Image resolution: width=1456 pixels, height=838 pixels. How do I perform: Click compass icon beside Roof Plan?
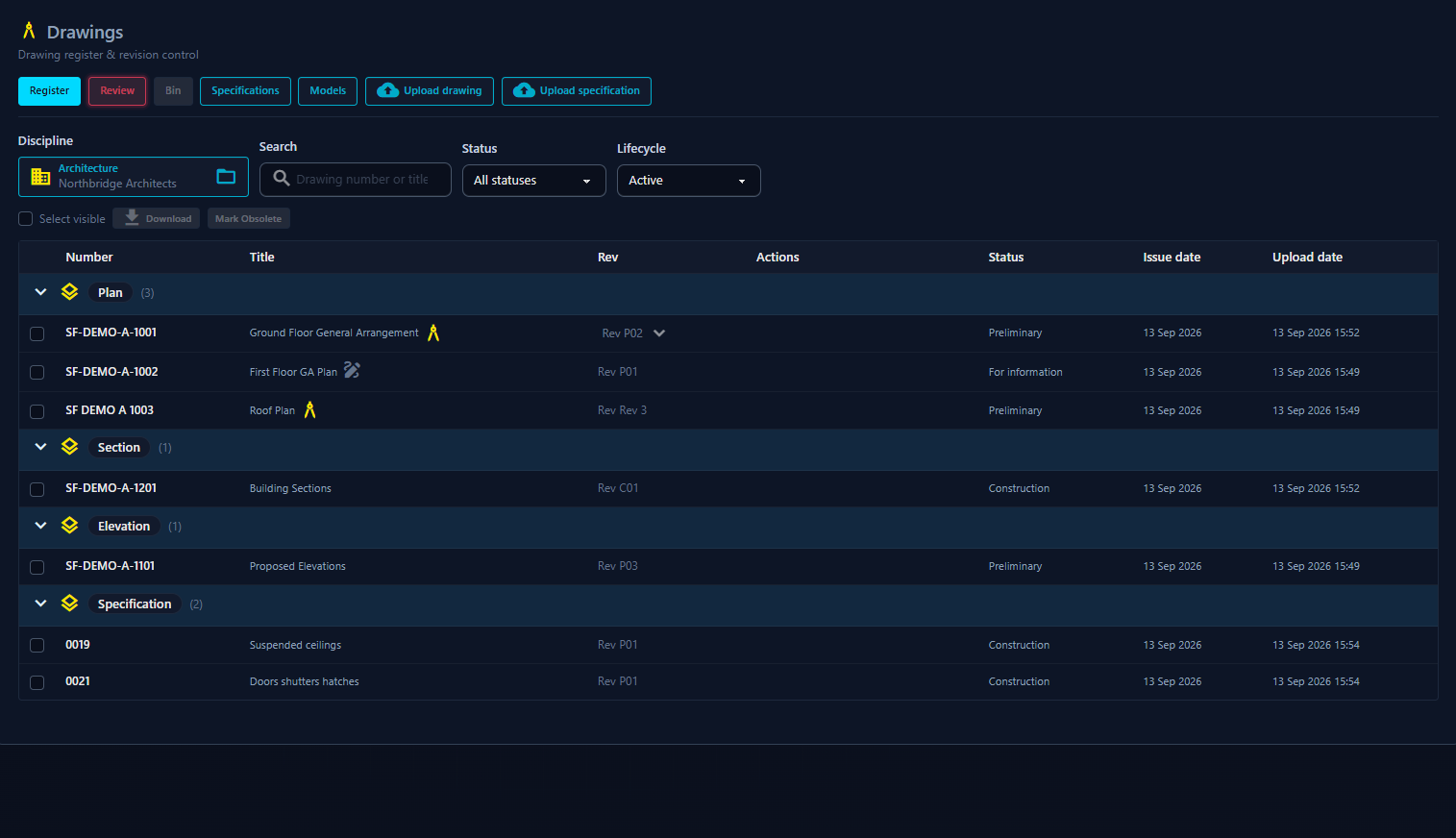(309, 409)
